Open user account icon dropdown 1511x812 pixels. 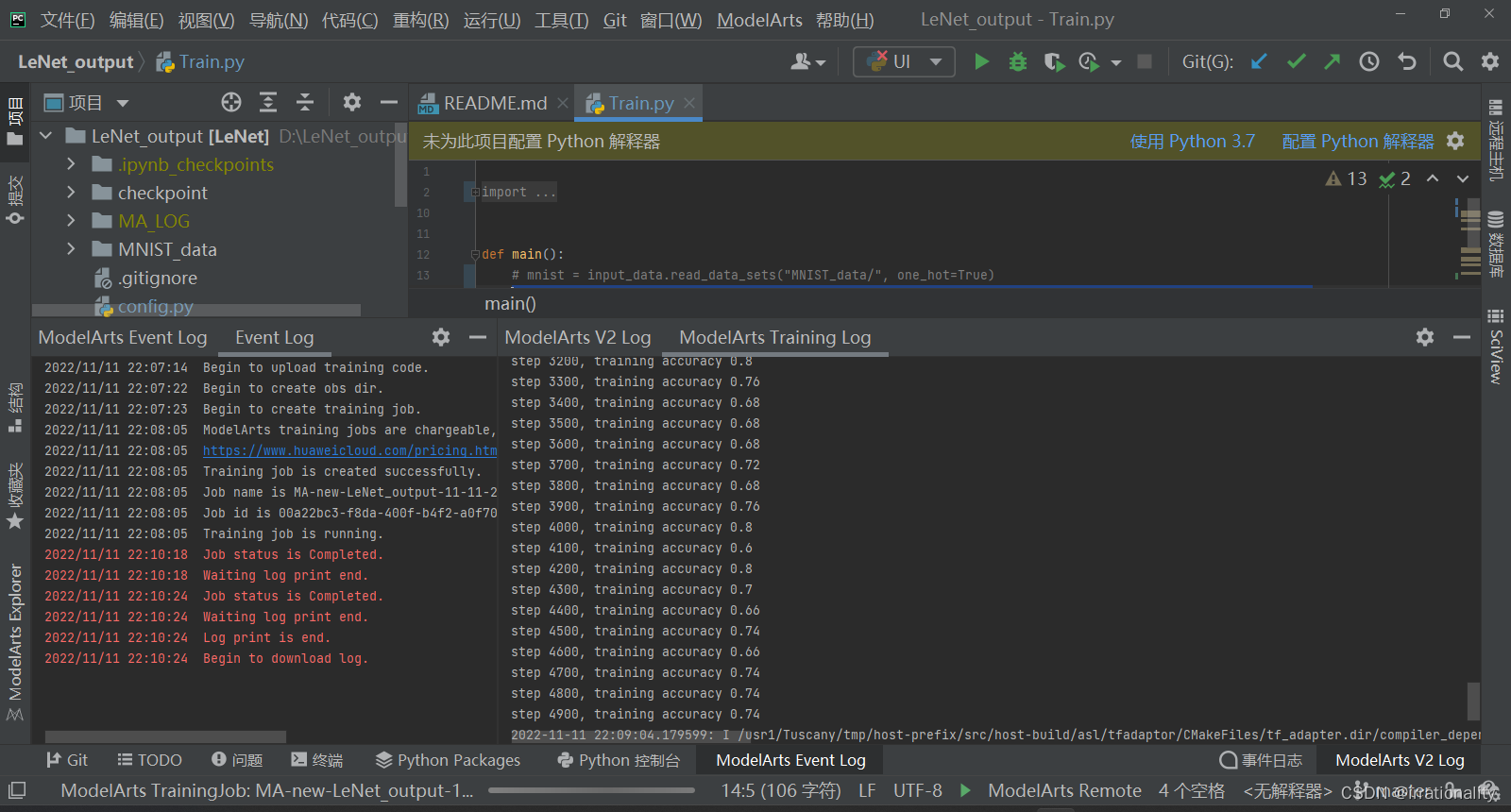coord(807,61)
